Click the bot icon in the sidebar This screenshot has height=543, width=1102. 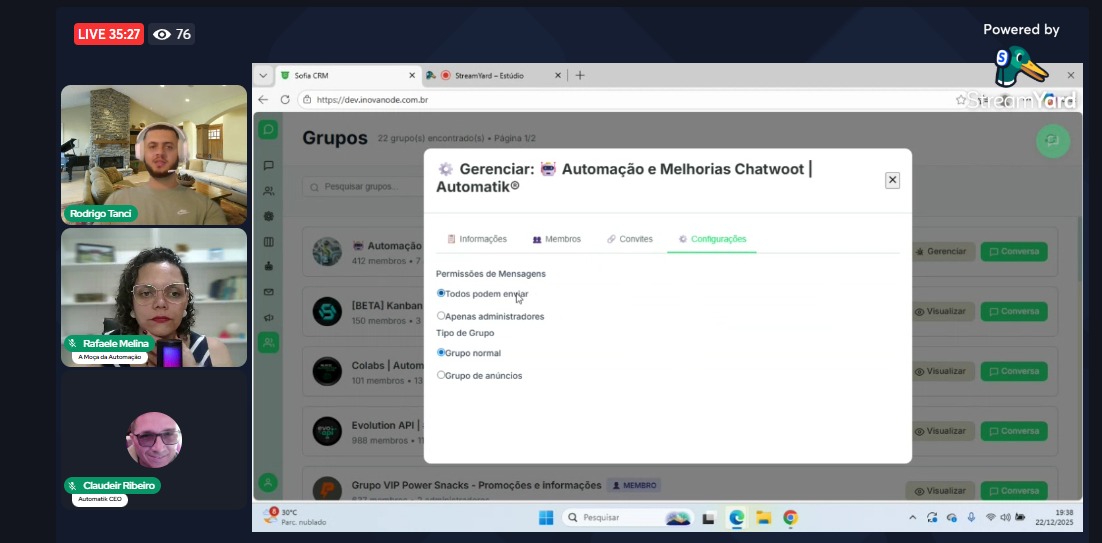point(268,267)
